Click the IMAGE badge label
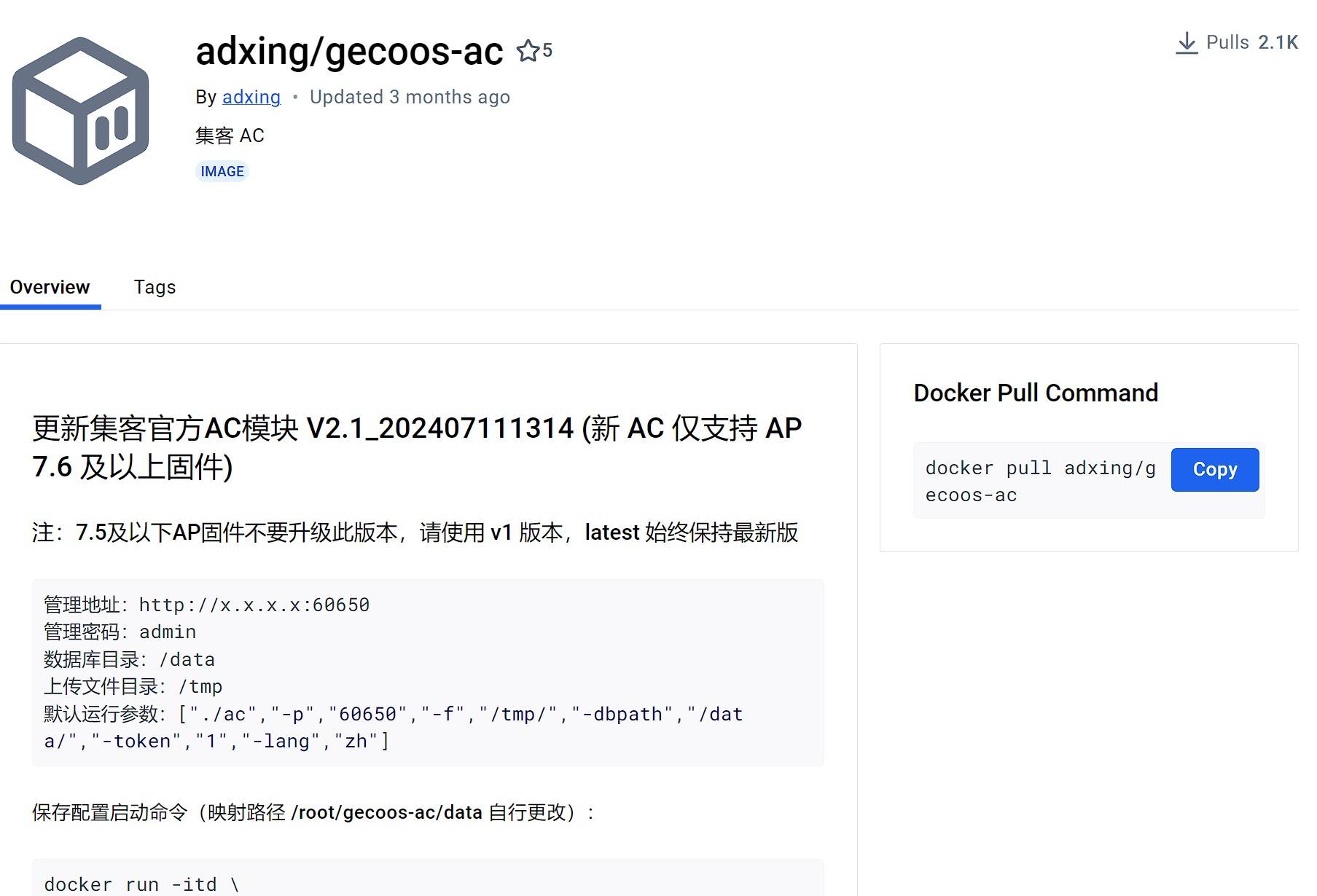Screen dimensions: 1317x896 tap(222, 171)
